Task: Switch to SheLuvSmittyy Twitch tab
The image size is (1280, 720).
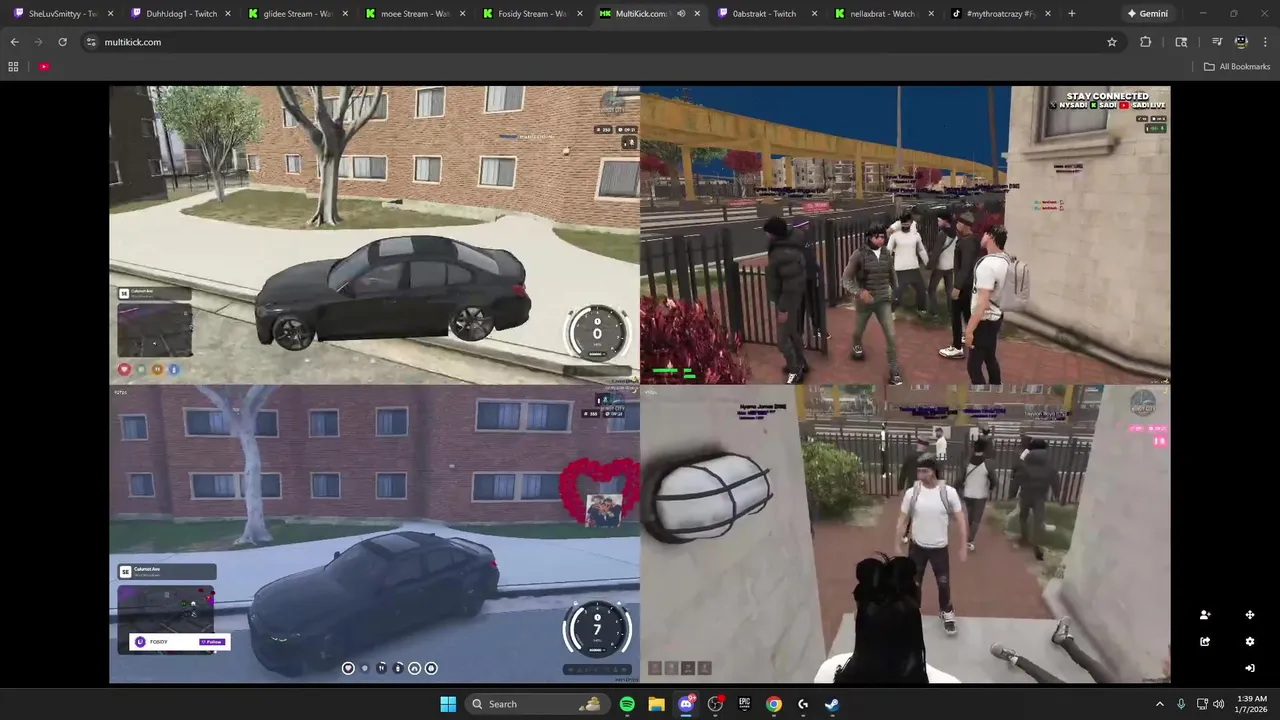Action: pos(60,14)
